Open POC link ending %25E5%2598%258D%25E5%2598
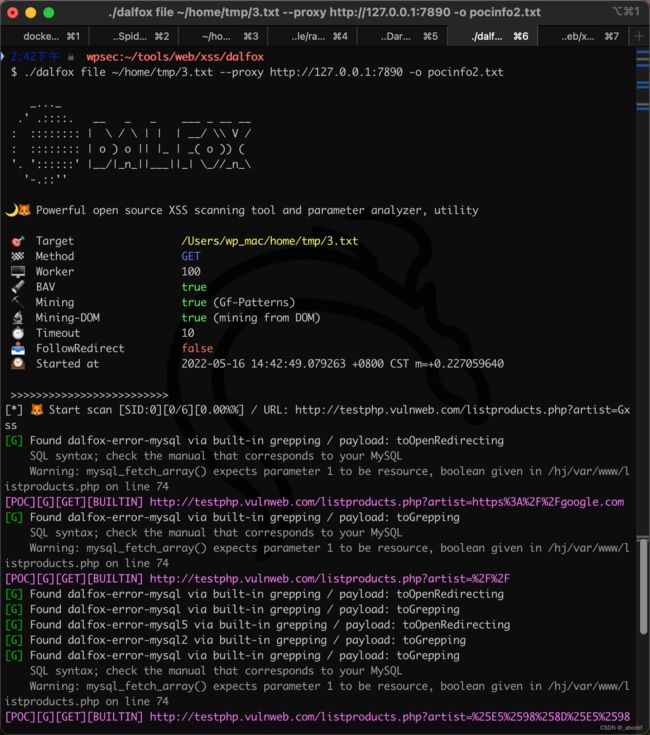Viewport: 650px width, 735px height. (389, 717)
